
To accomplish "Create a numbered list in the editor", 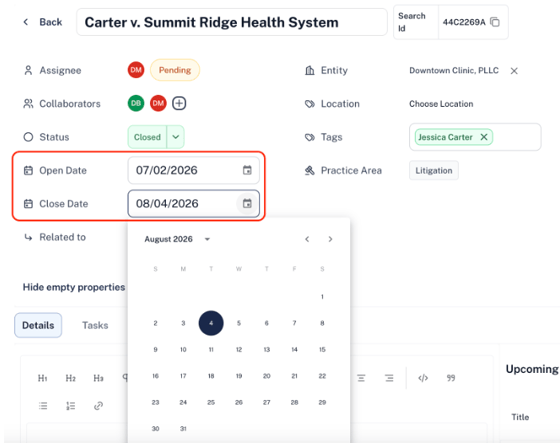I will click(x=70, y=405).
